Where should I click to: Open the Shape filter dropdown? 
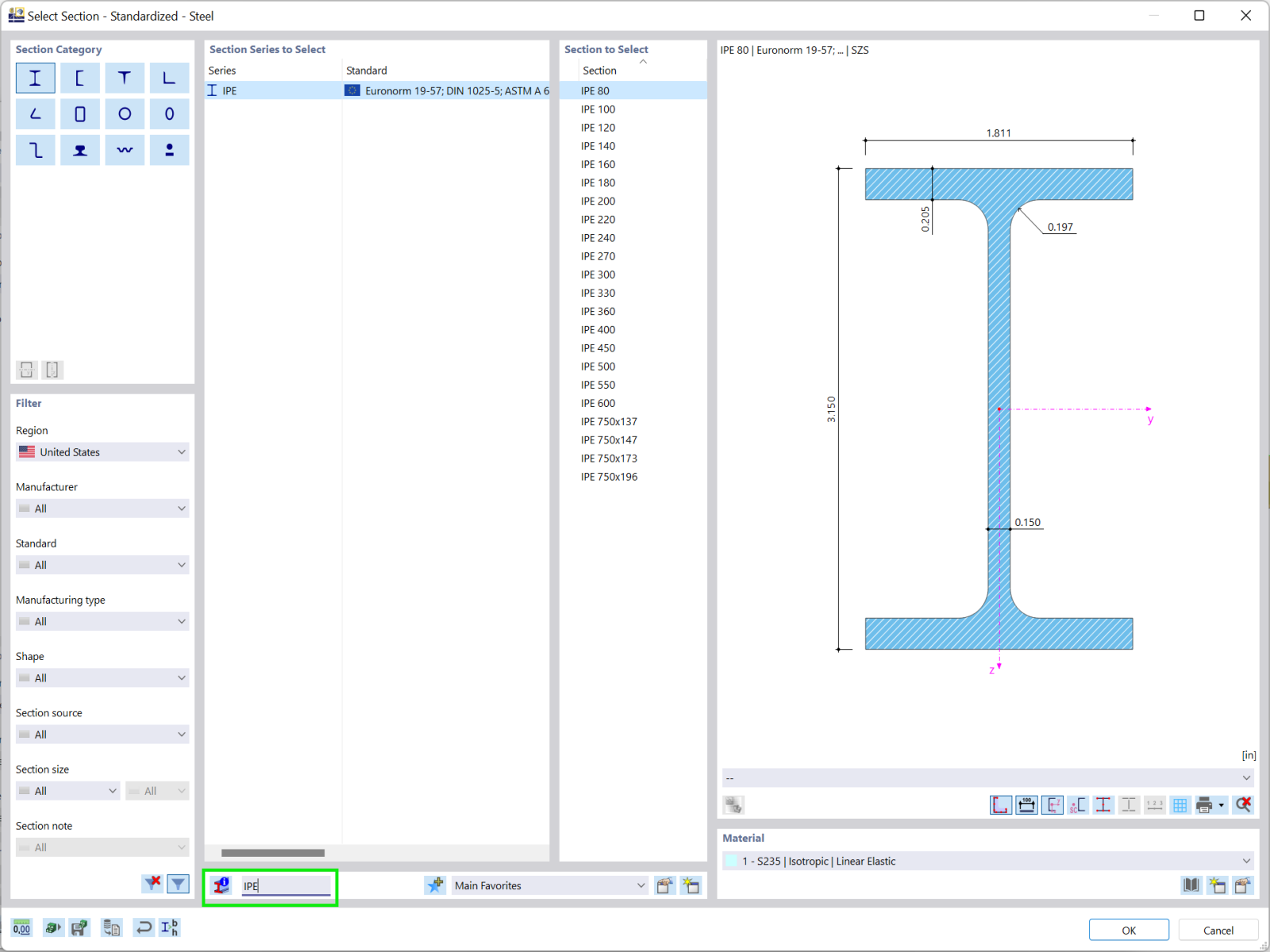[x=102, y=678]
